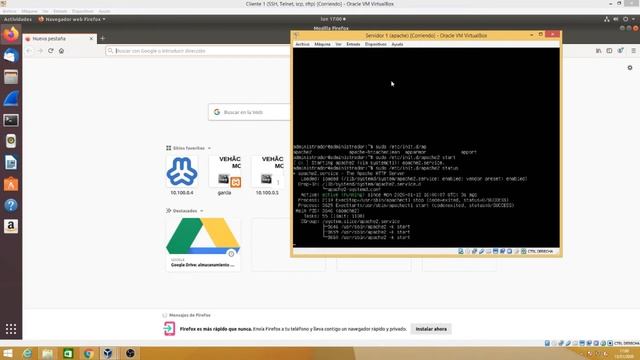Open Internet Explorer from Windows taskbar
640x360 pixels.
coord(27,353)
